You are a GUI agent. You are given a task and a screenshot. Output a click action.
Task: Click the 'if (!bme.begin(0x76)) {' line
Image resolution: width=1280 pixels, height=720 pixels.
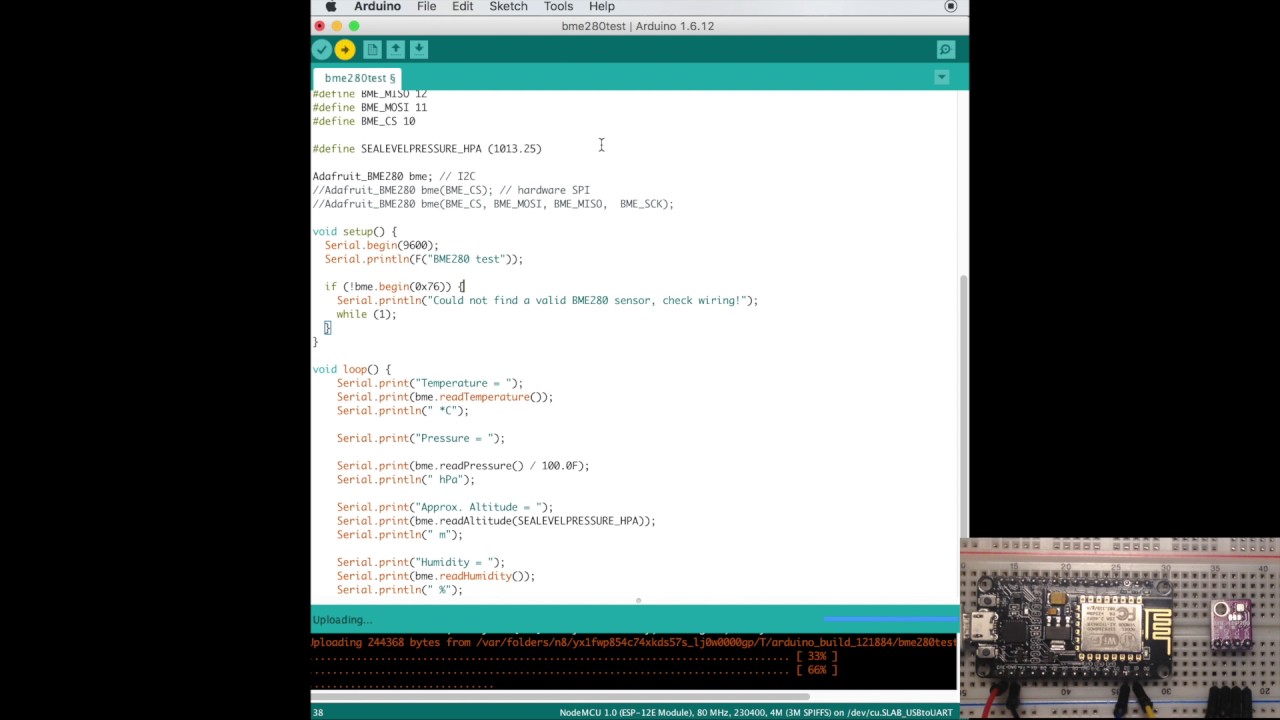[x=394, y=287]
